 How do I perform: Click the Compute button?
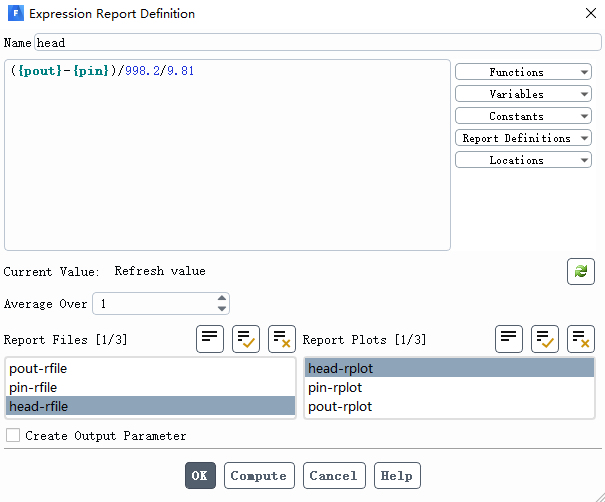[x=259, y=475]
